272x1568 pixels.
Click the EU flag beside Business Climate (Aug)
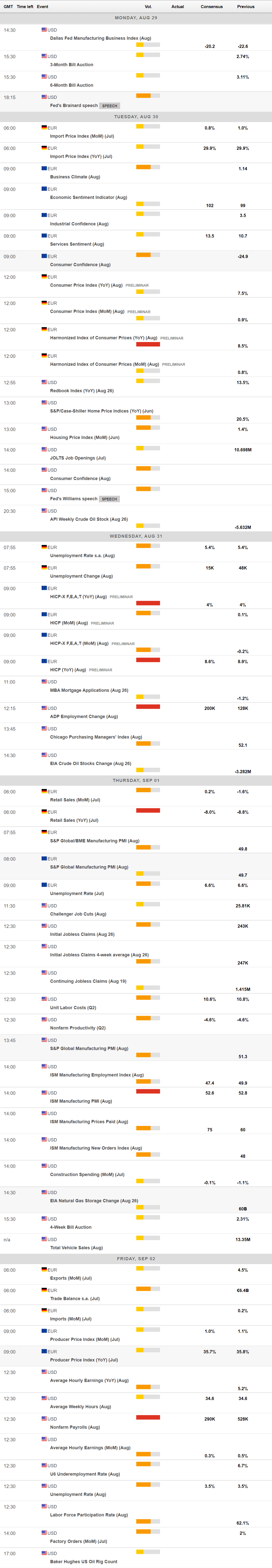click(44, 169)
